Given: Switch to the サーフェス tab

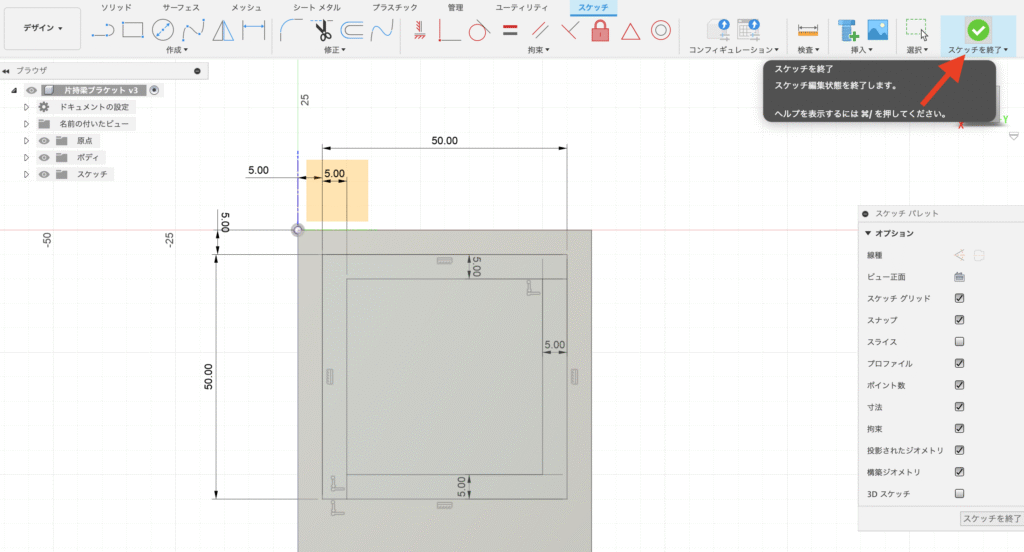Looking at the screenshot, I should pos(181,7).
